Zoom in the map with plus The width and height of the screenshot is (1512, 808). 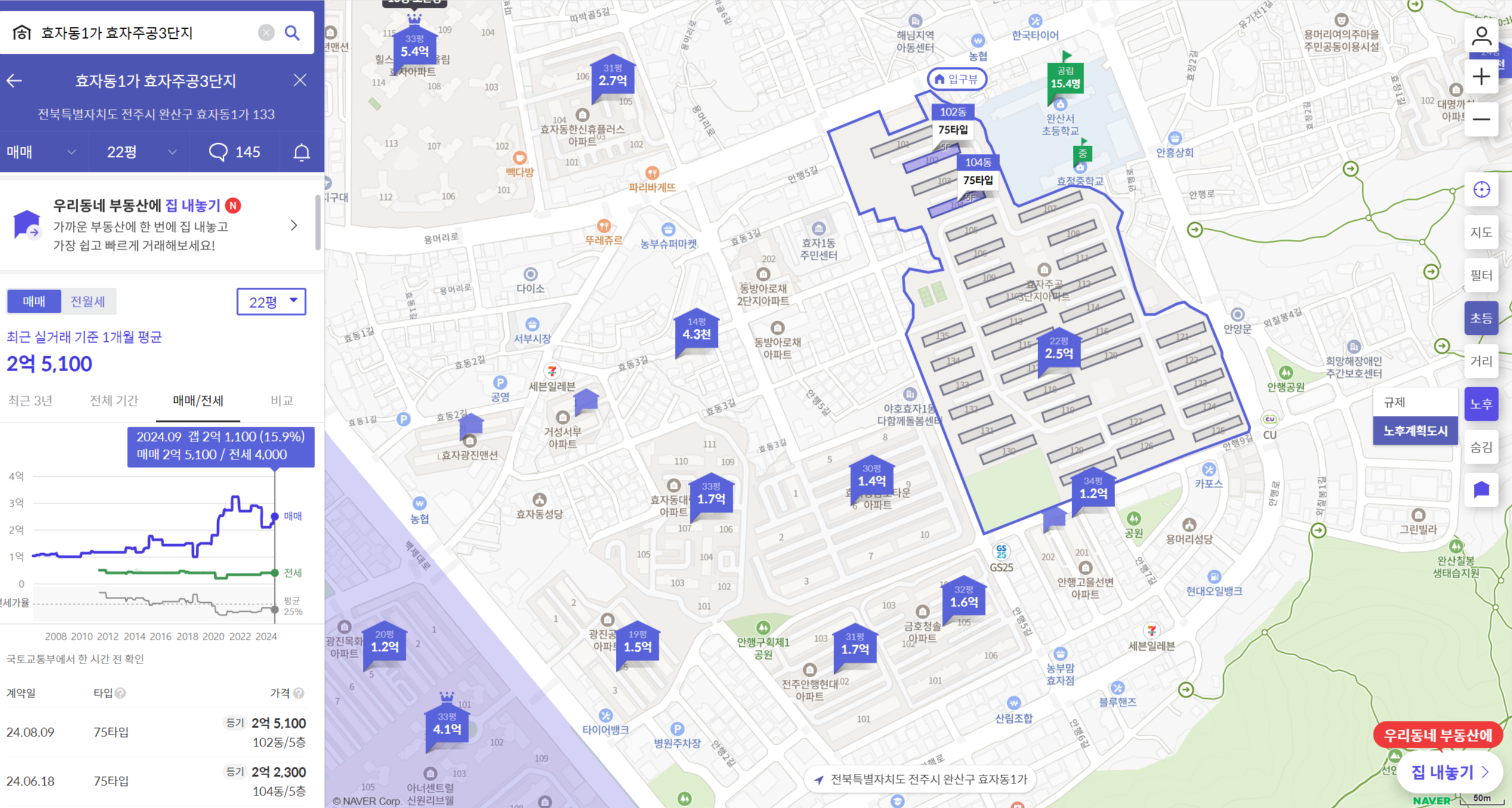point(1481,77)
